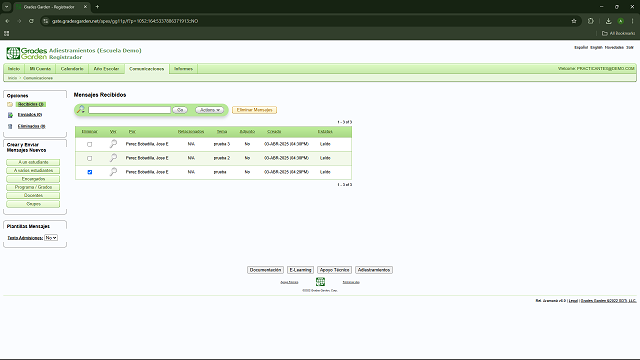Click the Enviados sent icon

point(10,115)
